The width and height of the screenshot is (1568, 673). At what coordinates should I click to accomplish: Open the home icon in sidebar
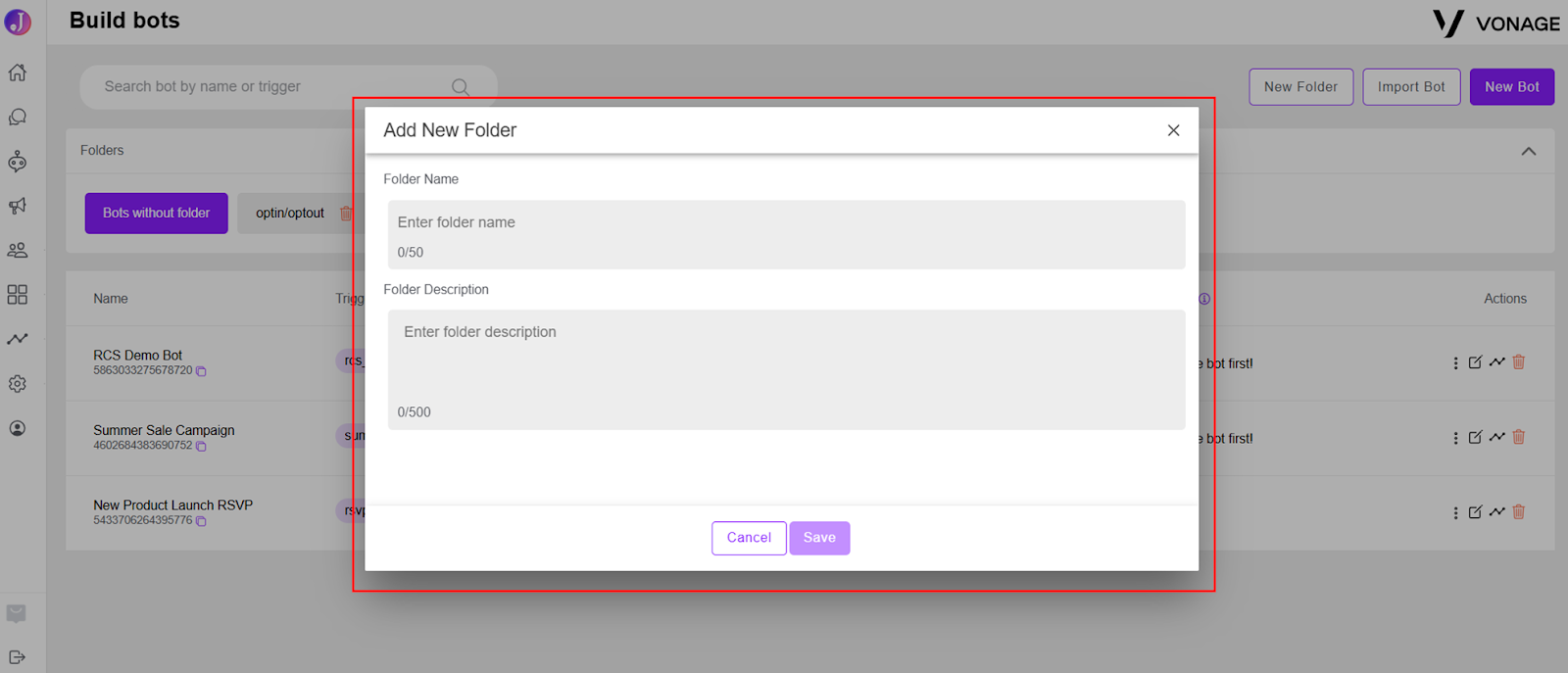[18, 72]
